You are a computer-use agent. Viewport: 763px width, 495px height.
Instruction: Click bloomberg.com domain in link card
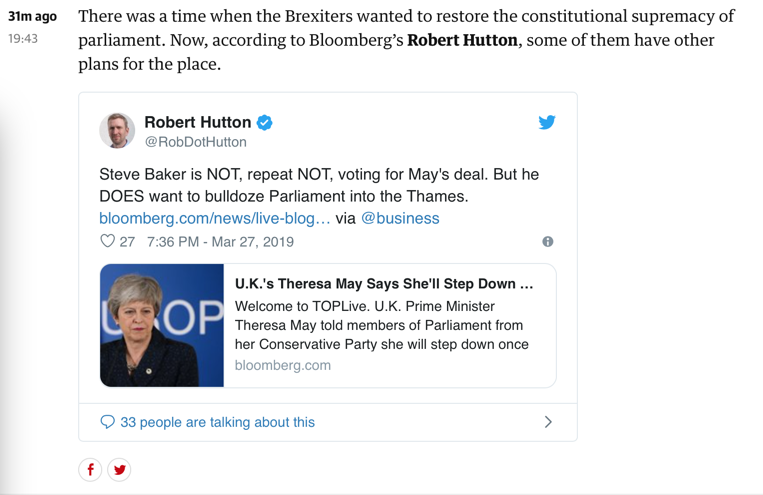coord(282,365)
